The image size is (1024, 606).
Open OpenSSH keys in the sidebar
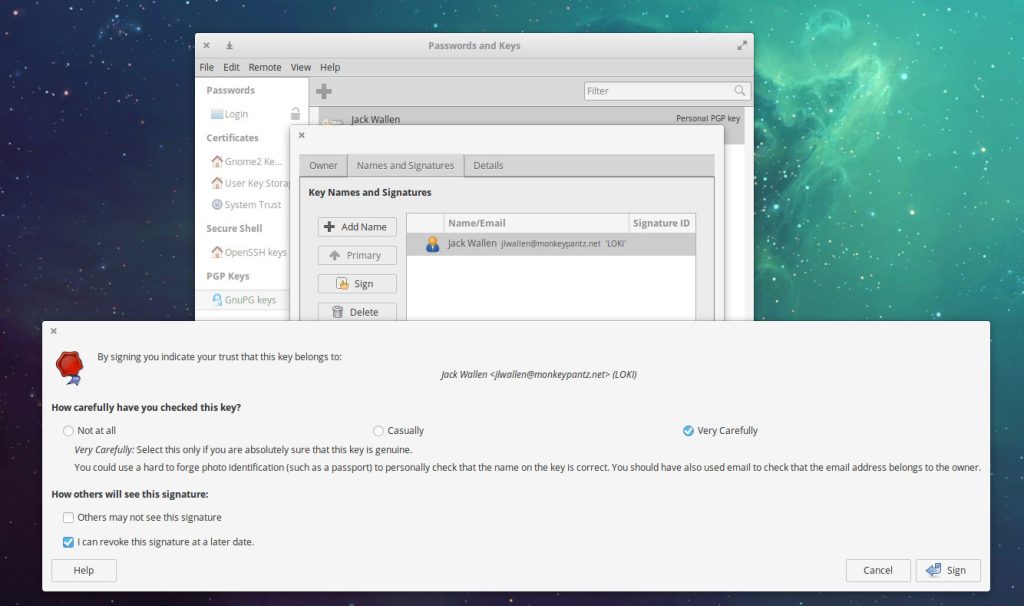pos(254,253)
